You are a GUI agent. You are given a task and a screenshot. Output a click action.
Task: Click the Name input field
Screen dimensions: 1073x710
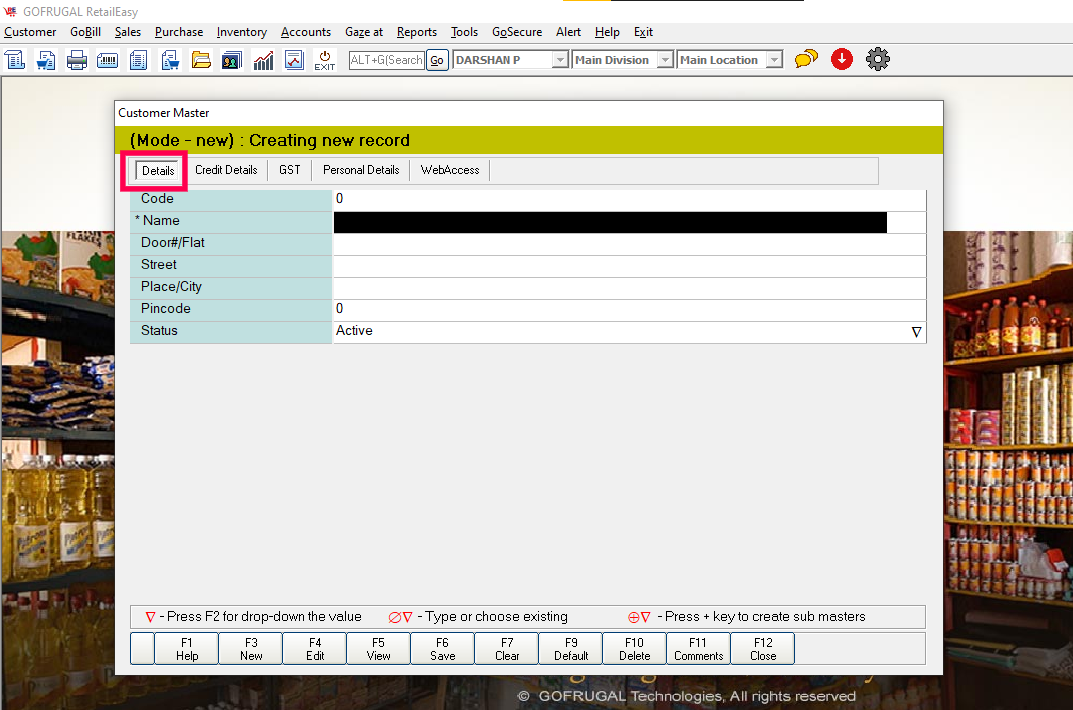tap(630, 222)
